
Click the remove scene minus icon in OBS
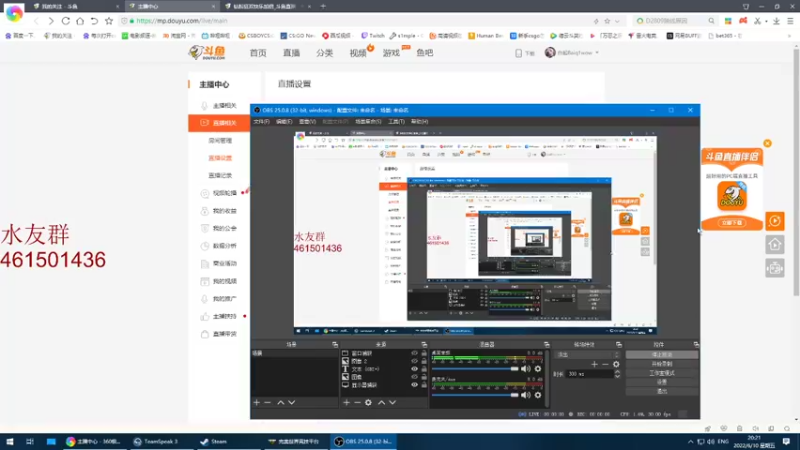click(x=267, y=403)
